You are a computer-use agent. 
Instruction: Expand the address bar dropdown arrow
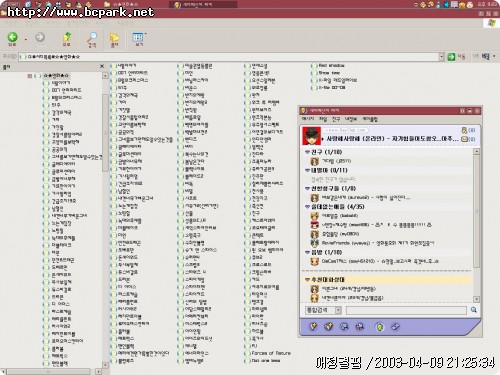pos(441,57)
